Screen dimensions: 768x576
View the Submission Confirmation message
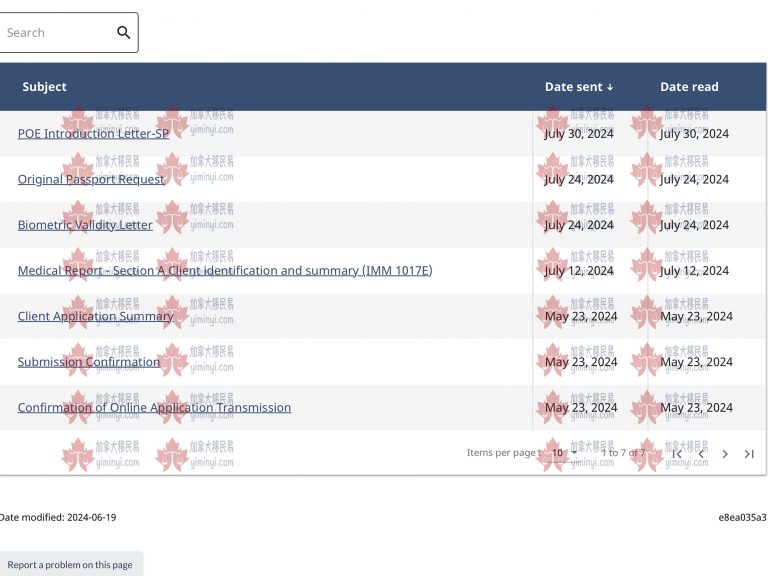pos(88,362)
